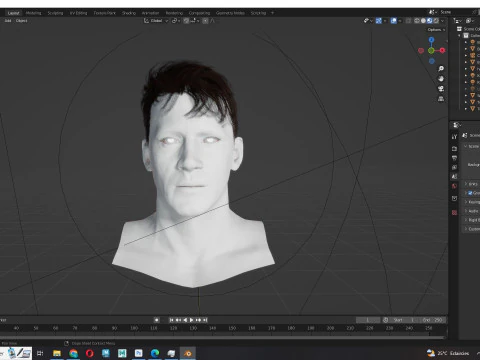Play the animation forward
480x360 pixels.
[x=192, y=320]
